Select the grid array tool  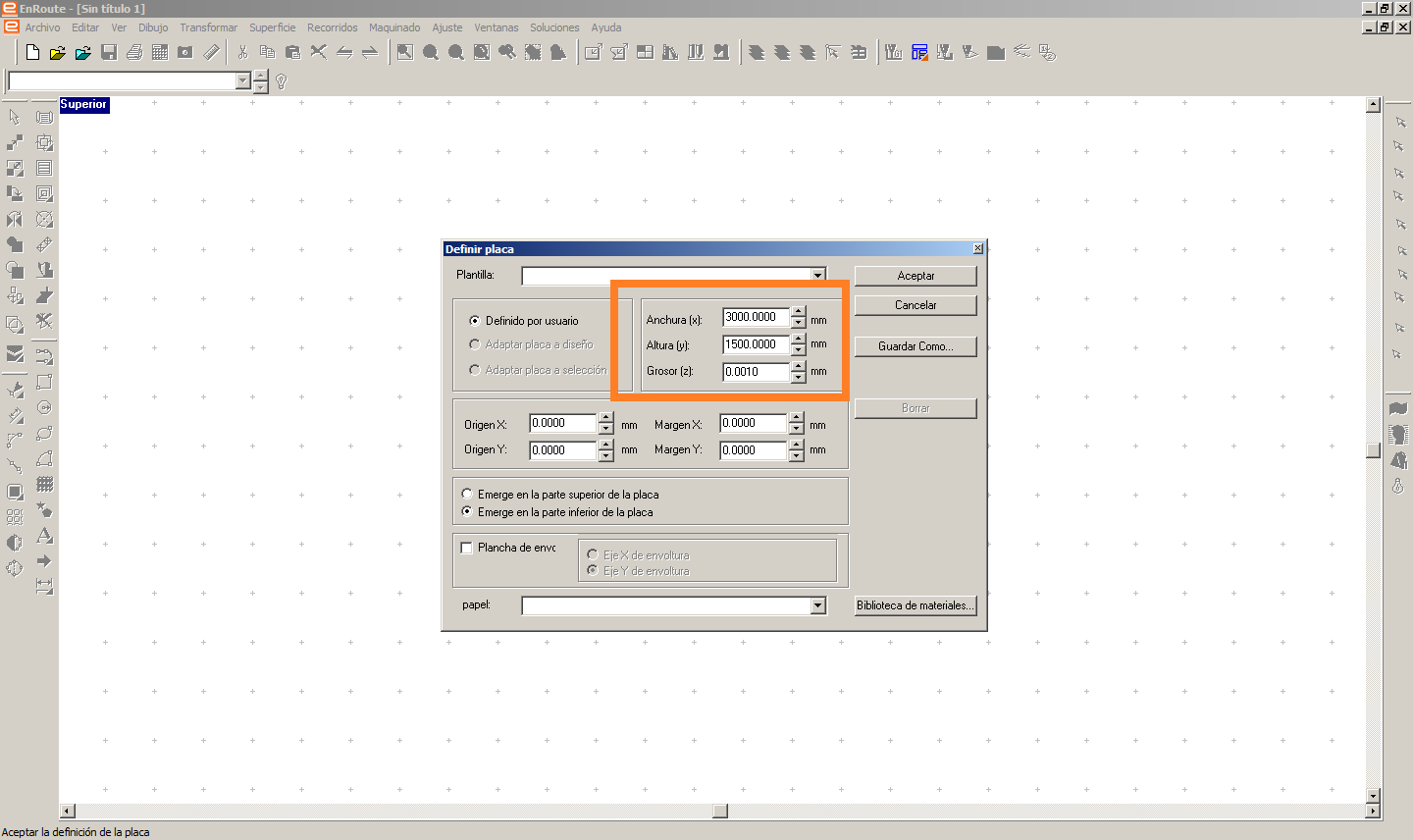(44, 484)
